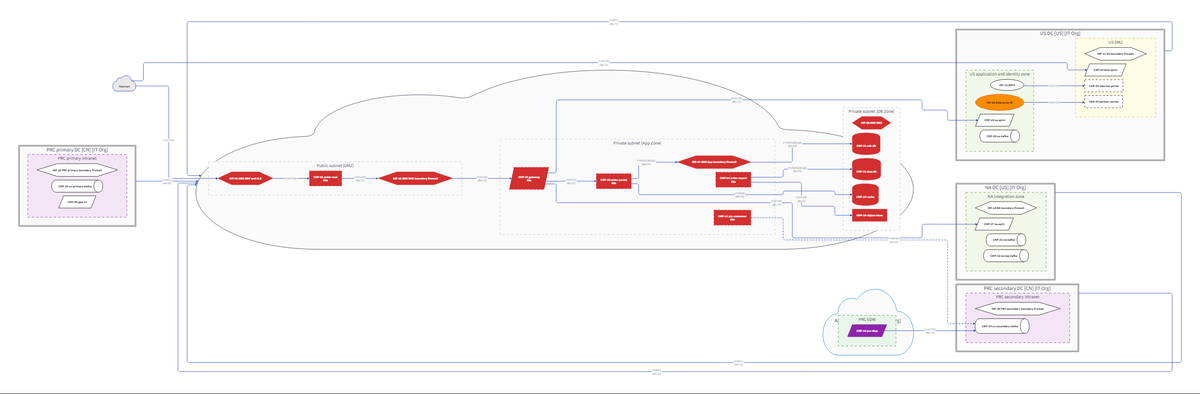This screenshot has height=394, width=1200.
Task: Click the 'PRC primary DC [CN] [IT Org]' title
Action: (x=77, y=149)
